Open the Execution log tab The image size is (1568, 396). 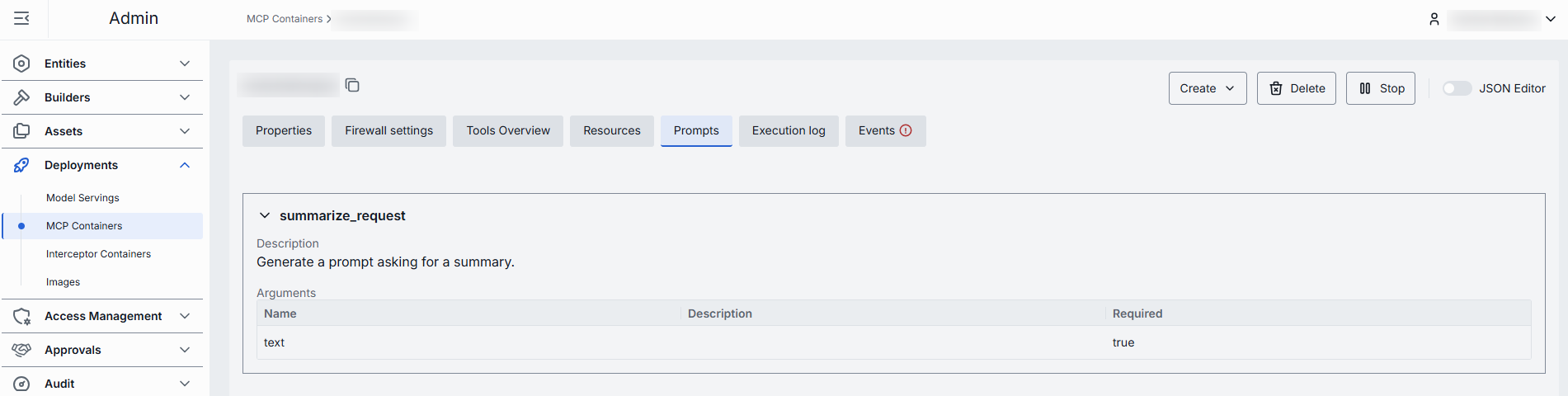coord(788,130)
